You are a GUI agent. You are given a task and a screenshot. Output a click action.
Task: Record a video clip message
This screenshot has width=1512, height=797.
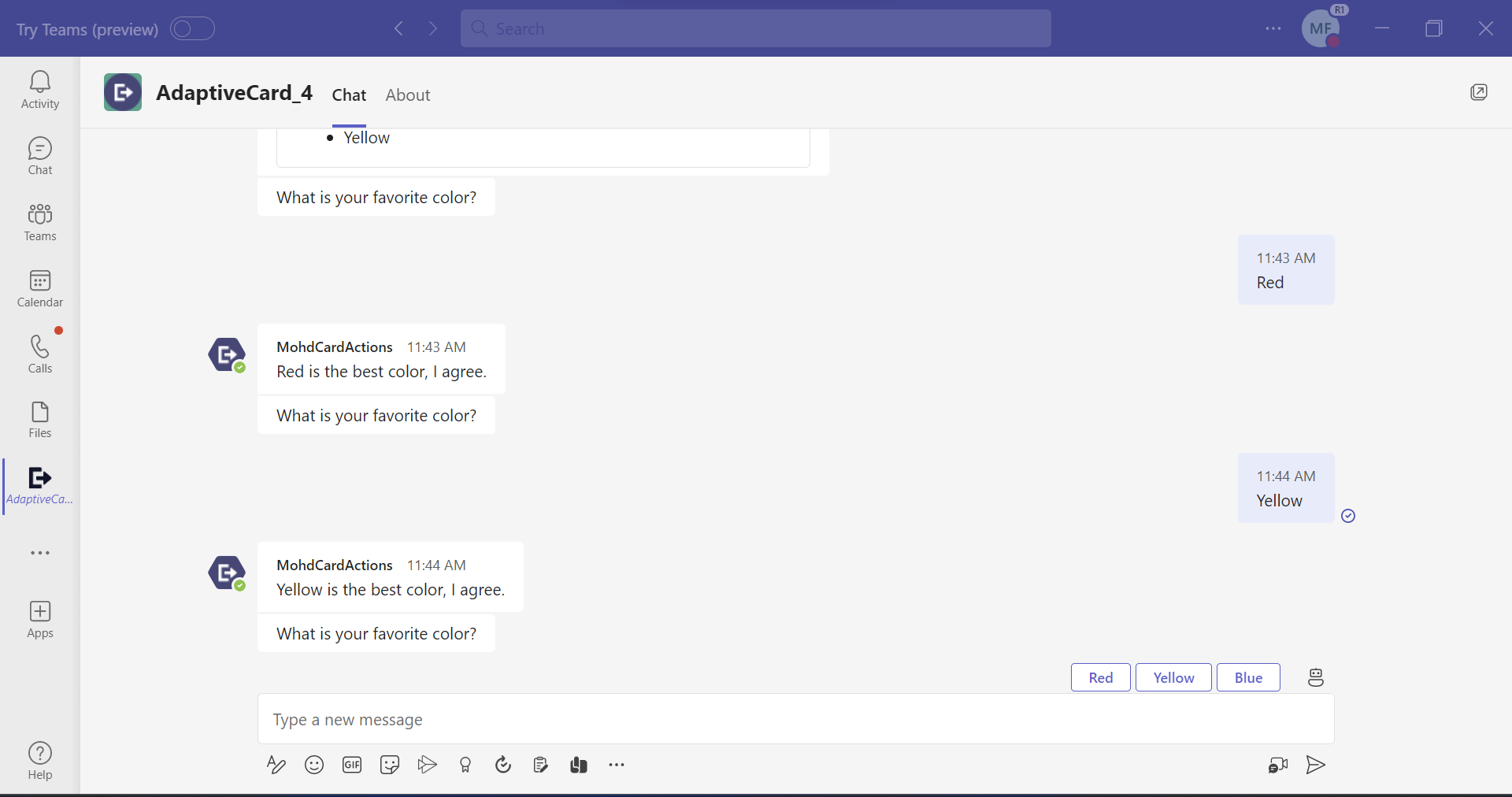pos(1278,765)
